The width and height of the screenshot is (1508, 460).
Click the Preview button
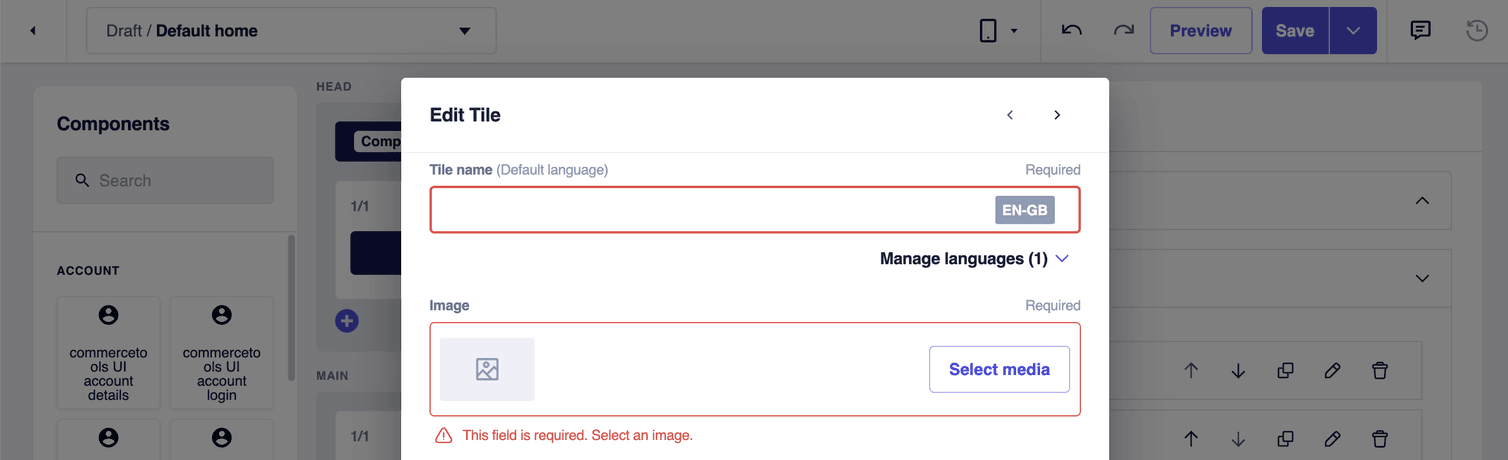[1200, 31]
